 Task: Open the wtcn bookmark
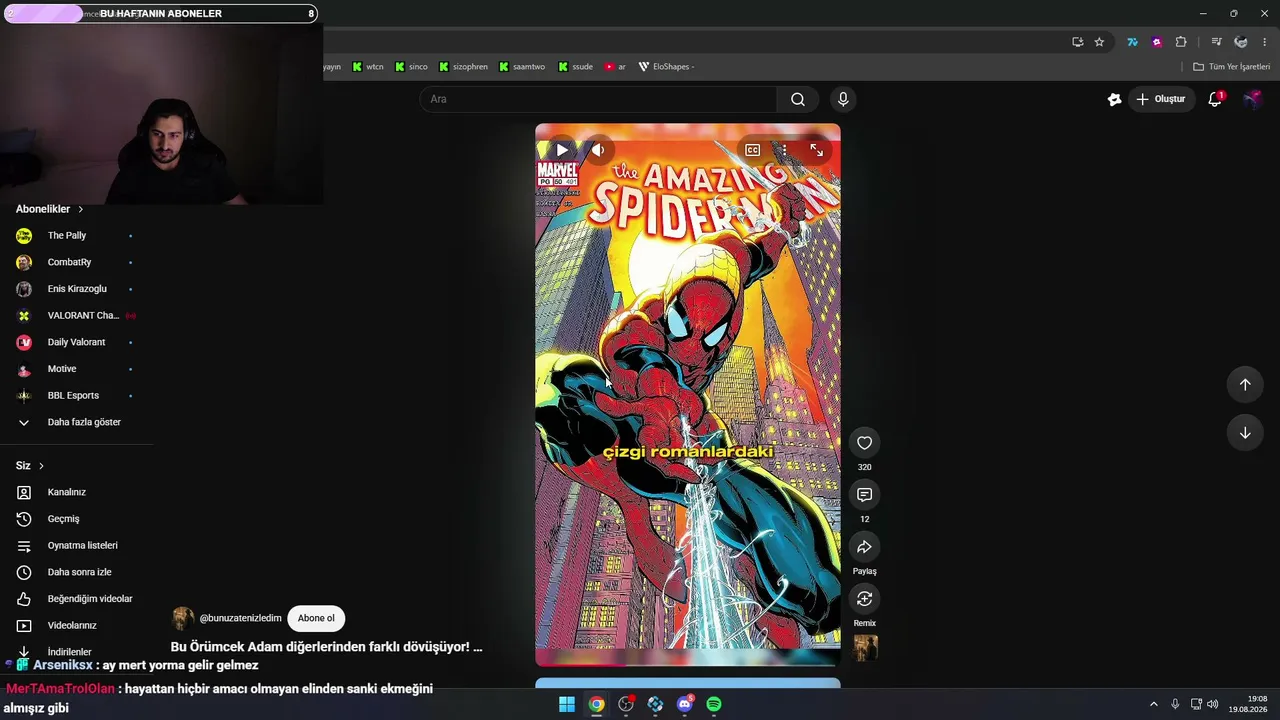(368, 67)
